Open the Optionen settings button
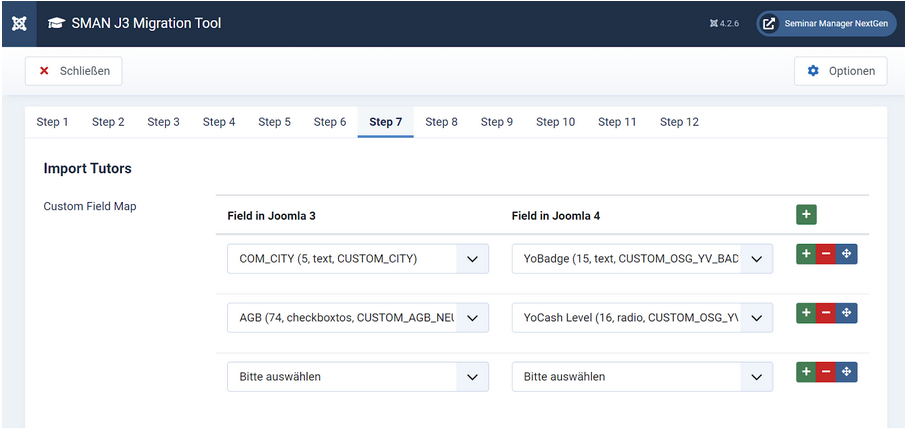907x432 pixels. pyautogui.click(x=840, y=71)
